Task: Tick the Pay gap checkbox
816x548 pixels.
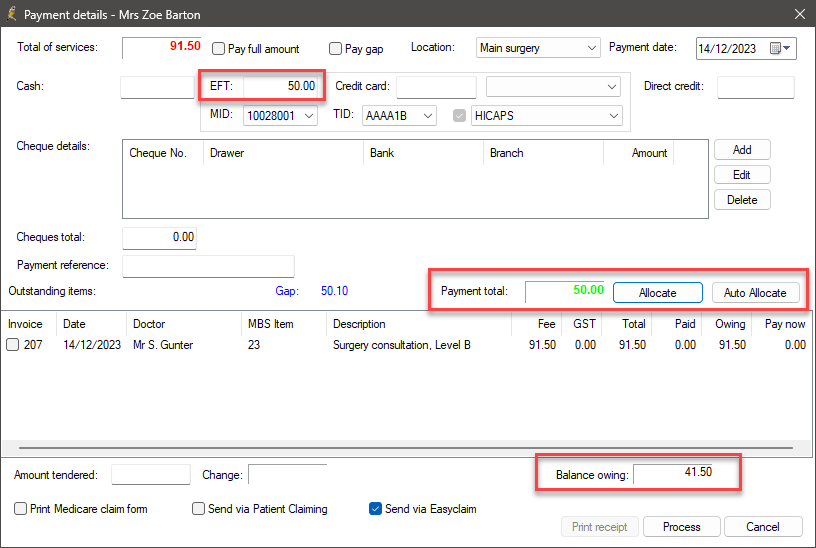Action: tap(336, 49)
